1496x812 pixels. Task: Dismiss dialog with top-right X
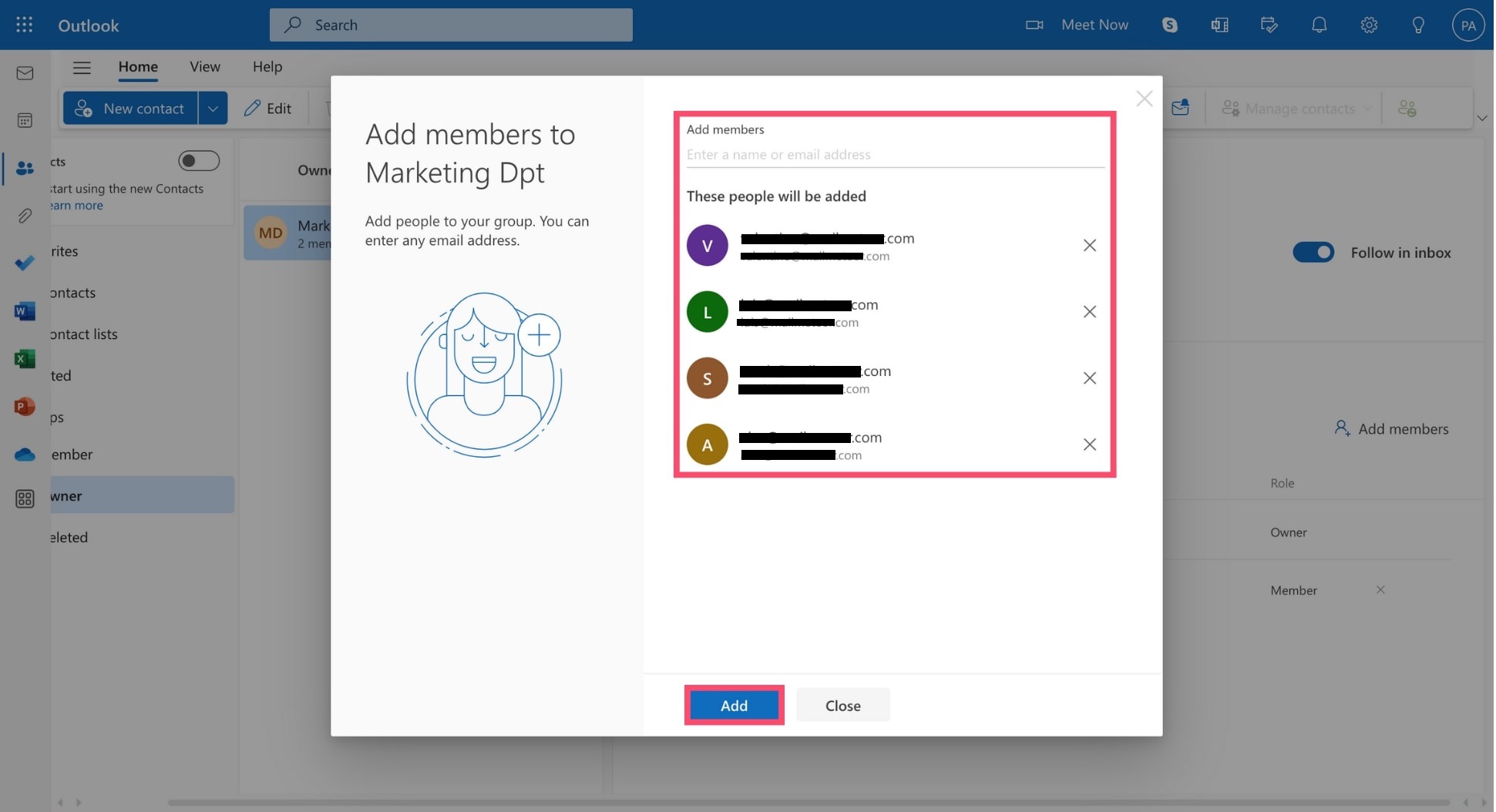1146,99
